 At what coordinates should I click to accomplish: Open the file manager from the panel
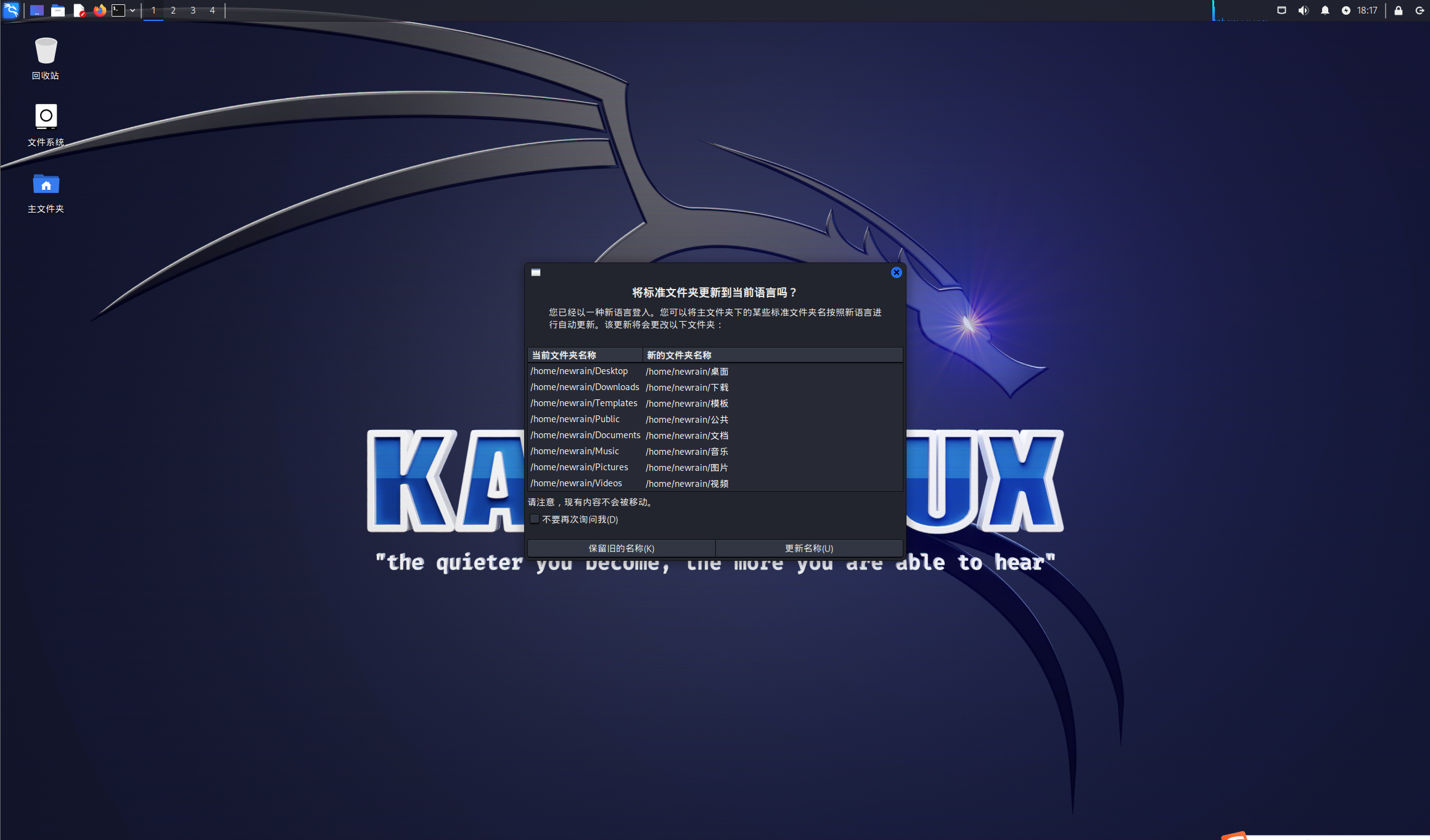(x=58, y=10)
